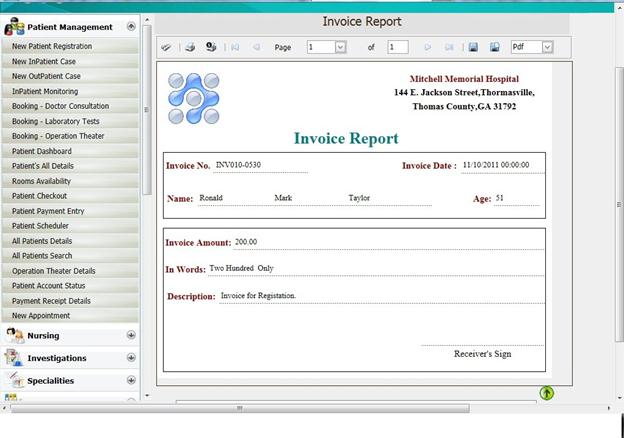Click the first floppy disk export icon
Viewport: 624px width, 438px height.
pos(472,47)
